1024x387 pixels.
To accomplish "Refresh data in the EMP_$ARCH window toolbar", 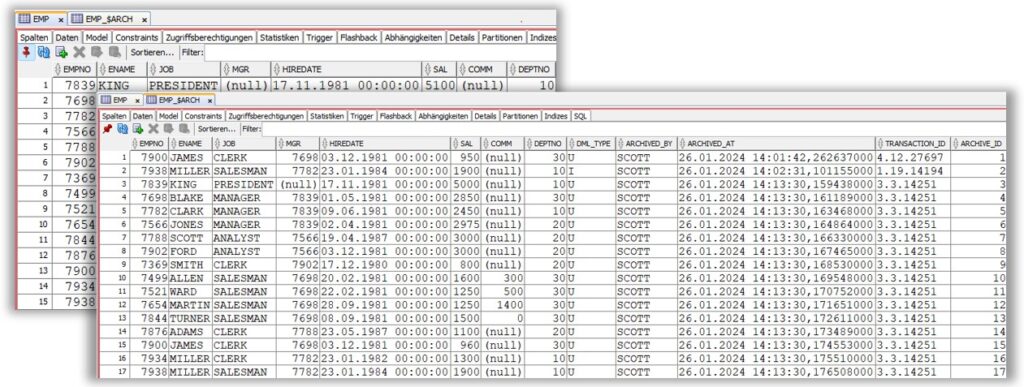I will [122, 129].
